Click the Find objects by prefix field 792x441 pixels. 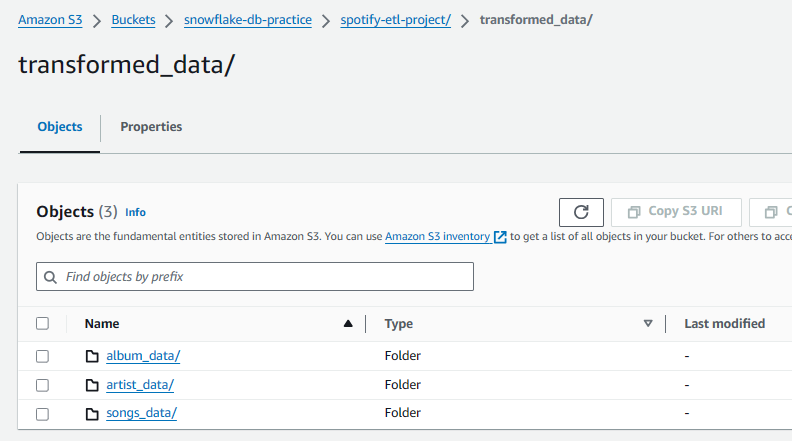tap(255, 276)
